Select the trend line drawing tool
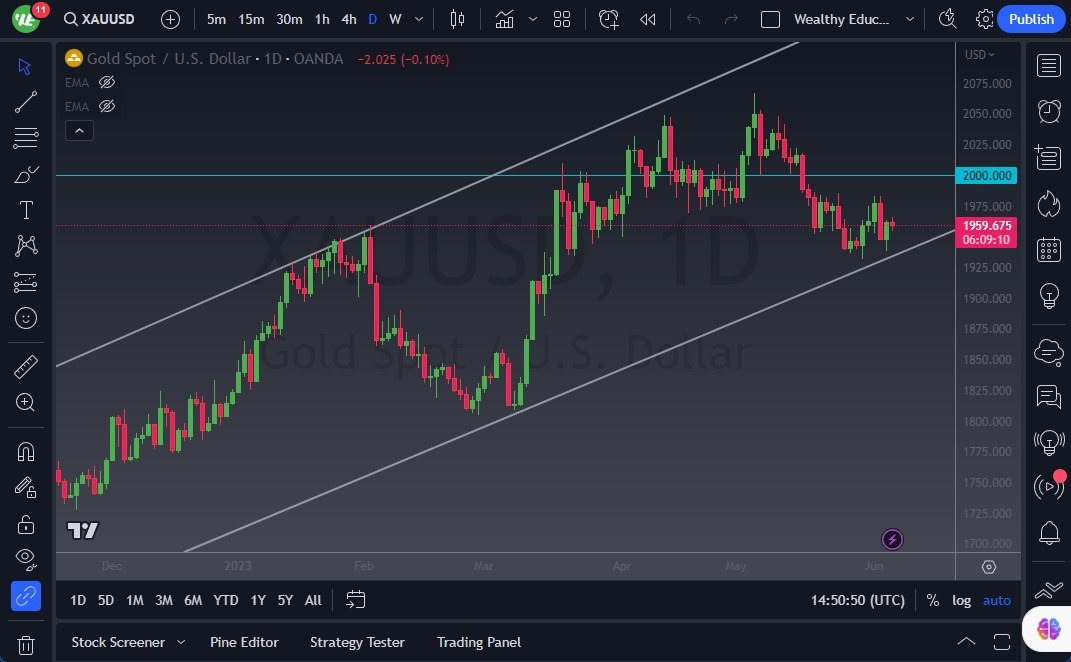This screenshot has width=1071, height=662. pyautogui.click(x=26, y=101)
